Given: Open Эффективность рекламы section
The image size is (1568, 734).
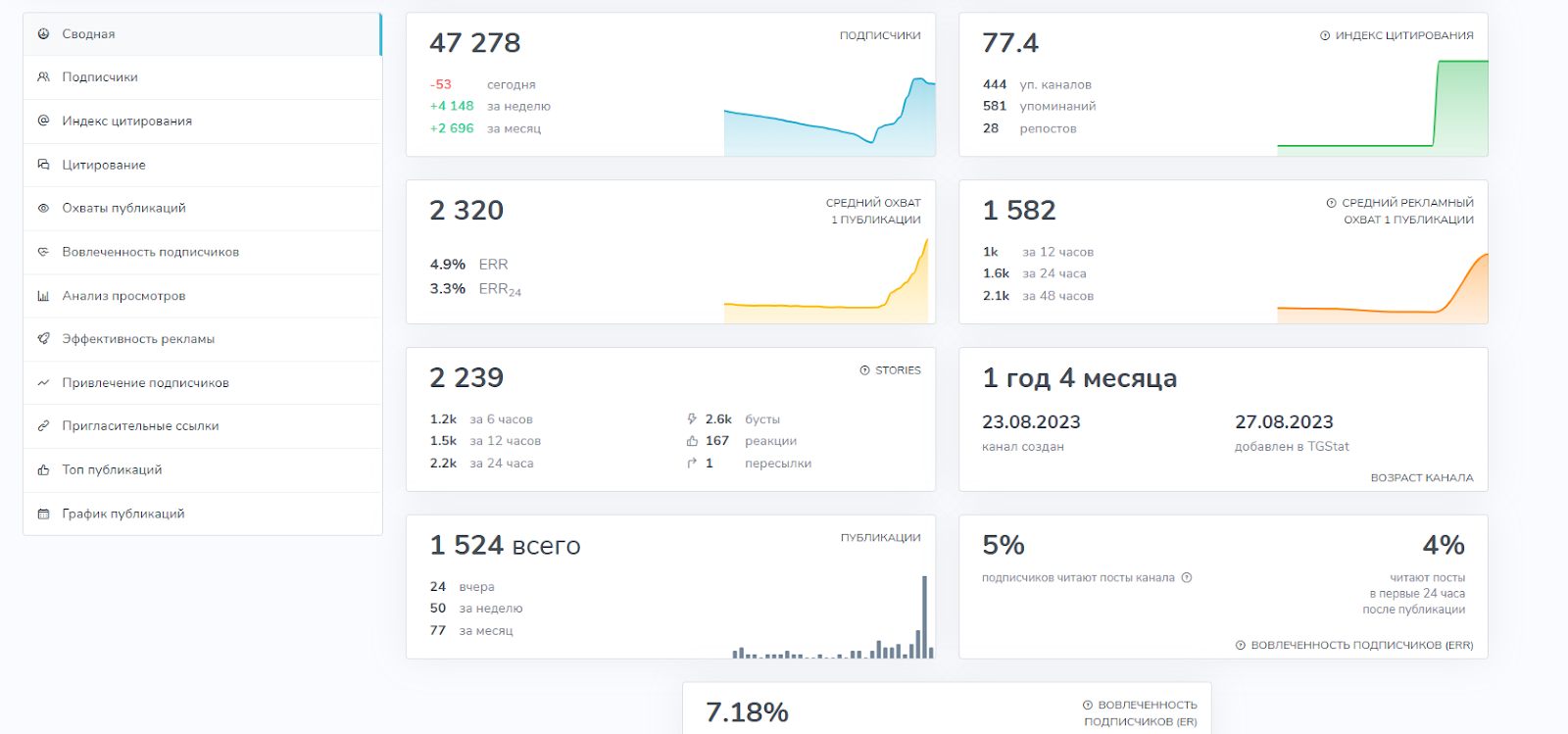Looking at the screenshot, I should pyautogui.click(x=202, y=339).
